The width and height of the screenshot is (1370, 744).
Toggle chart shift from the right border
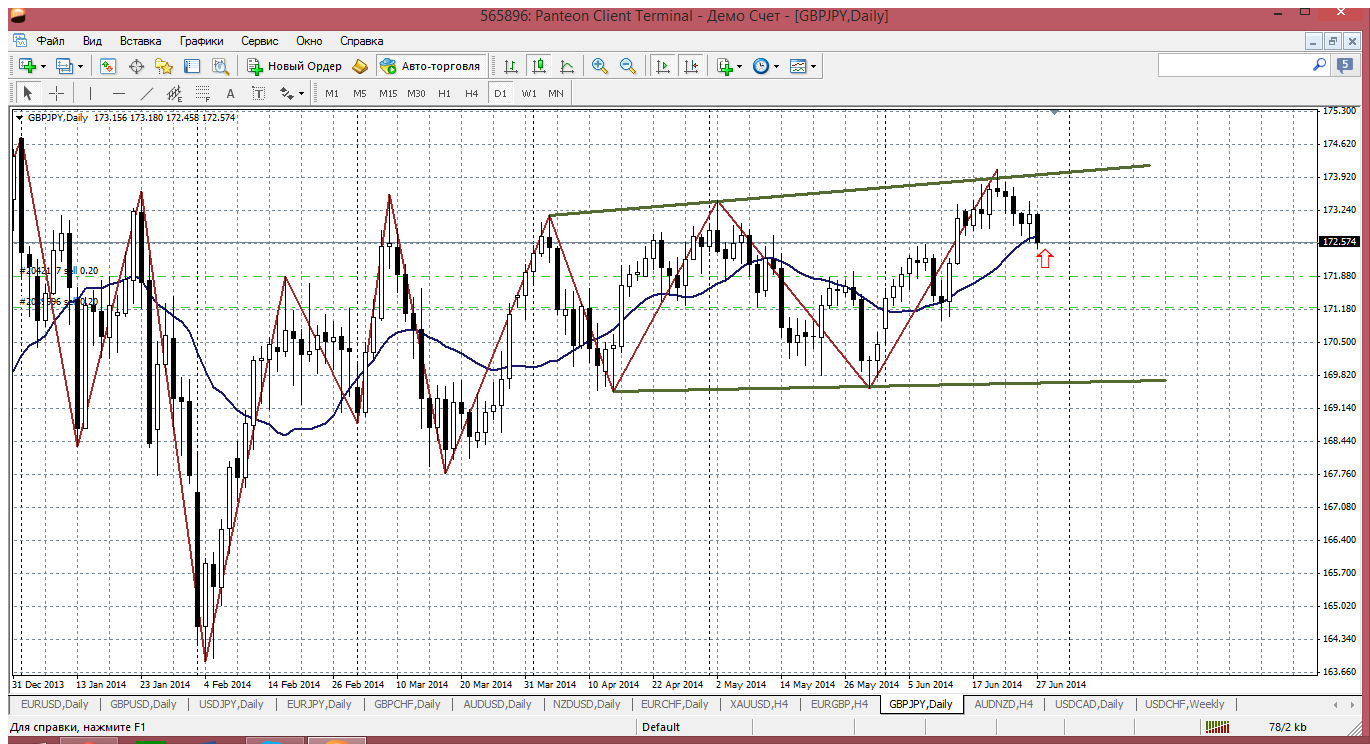(691, 66)
